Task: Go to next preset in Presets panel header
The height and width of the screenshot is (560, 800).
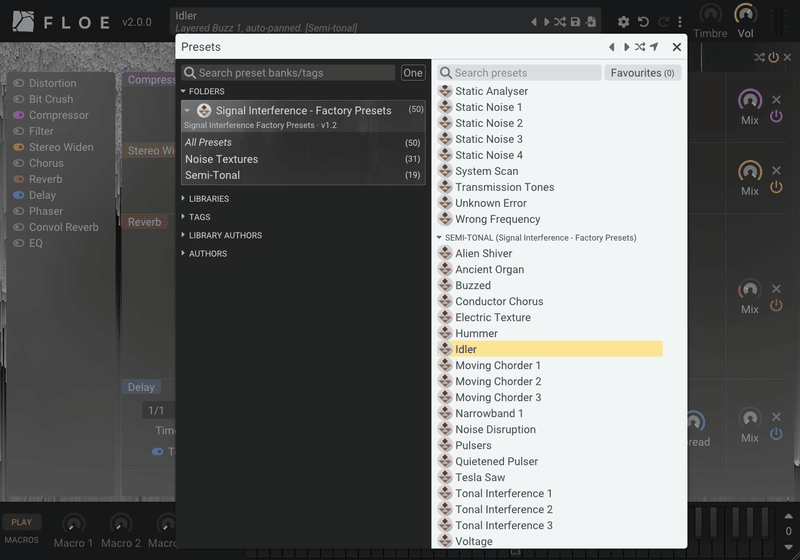Action: [x=626, y=47]
